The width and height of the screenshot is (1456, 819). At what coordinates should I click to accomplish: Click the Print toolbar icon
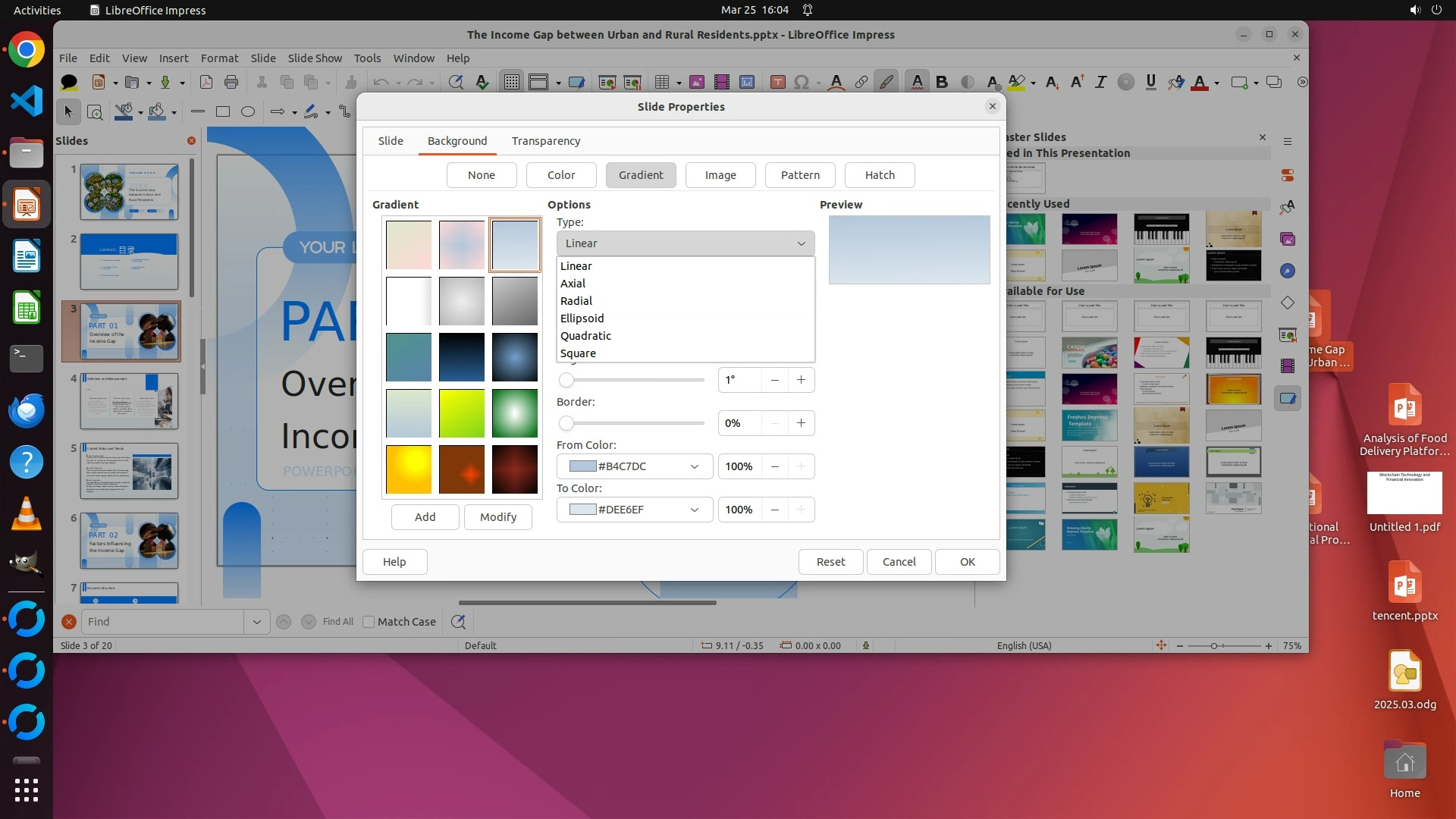pyautogui.click(x=231, y=82)
